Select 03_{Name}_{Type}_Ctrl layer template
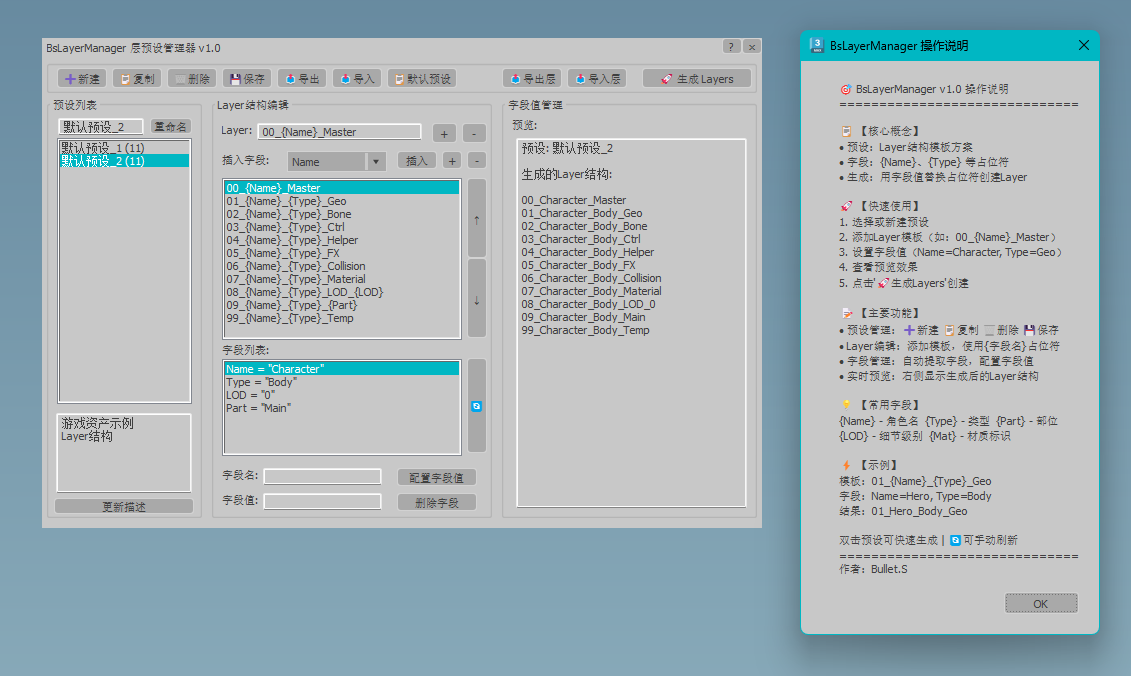Image resolution: width=1131 pixels, height=676 pixels. tap(342, 227)
